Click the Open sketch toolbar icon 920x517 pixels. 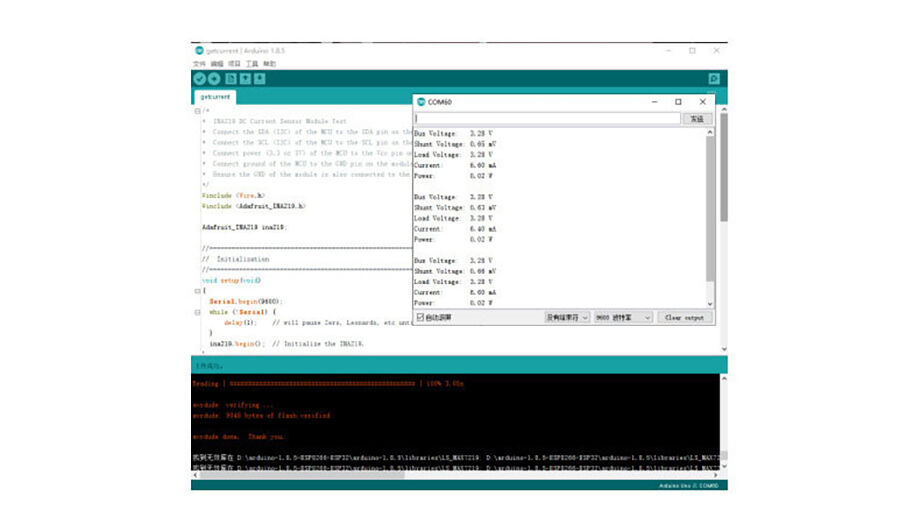click(x=245, y=78)
